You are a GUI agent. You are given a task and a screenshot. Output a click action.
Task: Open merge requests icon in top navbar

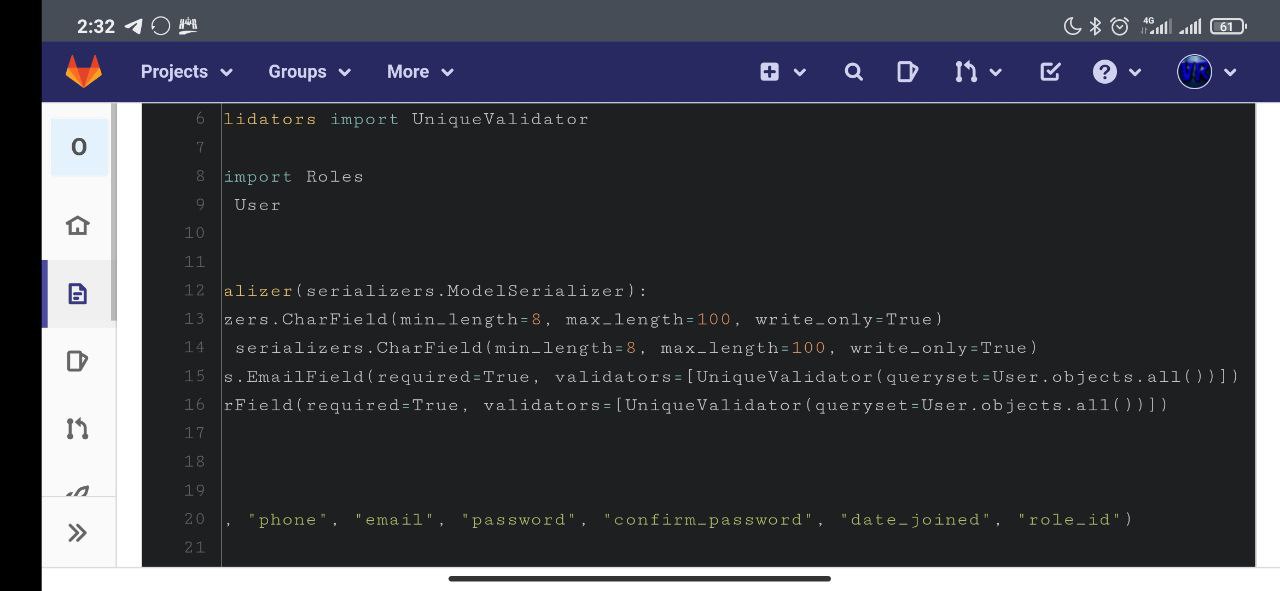coord(965,72)
